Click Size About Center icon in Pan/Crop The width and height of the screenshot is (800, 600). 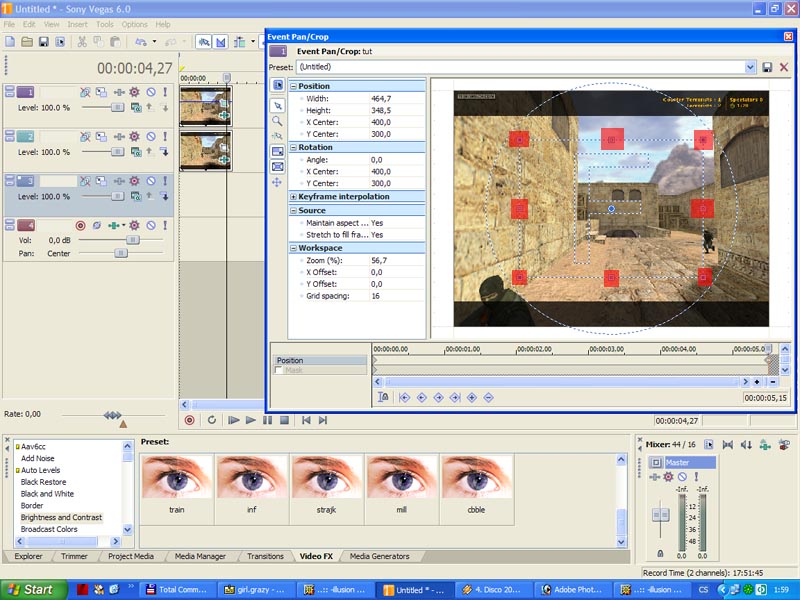278,167
